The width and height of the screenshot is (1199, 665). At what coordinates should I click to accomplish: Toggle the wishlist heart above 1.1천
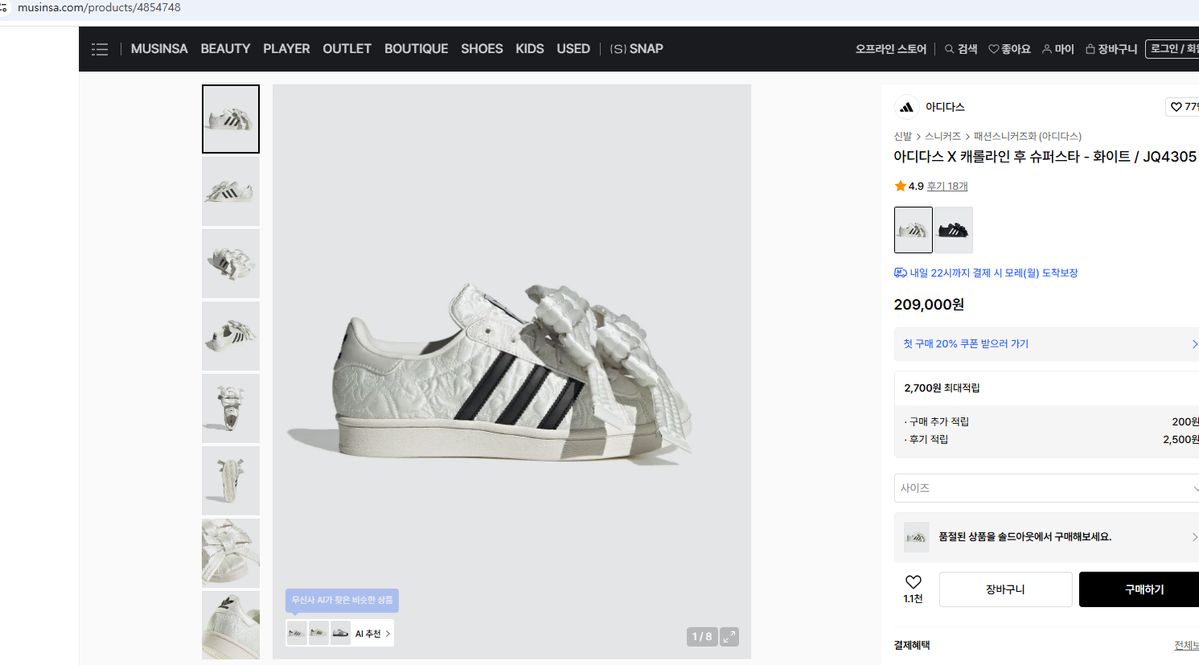[913, 582]
